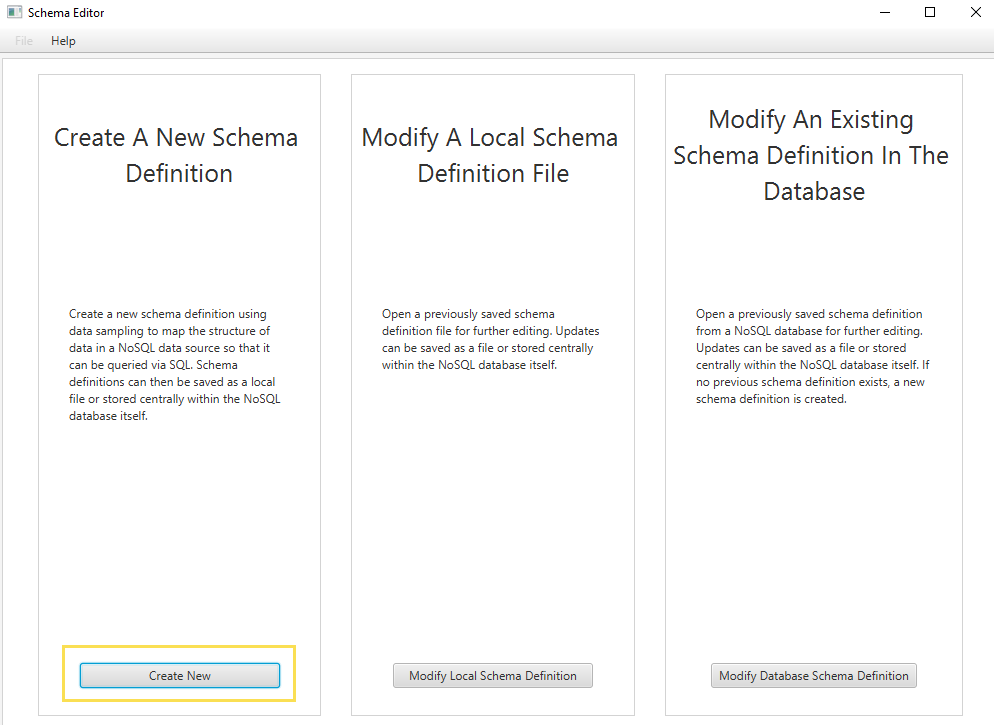Close the Schema Editor window
Viewport: 994px width, 725px height.
pos(975,13)
